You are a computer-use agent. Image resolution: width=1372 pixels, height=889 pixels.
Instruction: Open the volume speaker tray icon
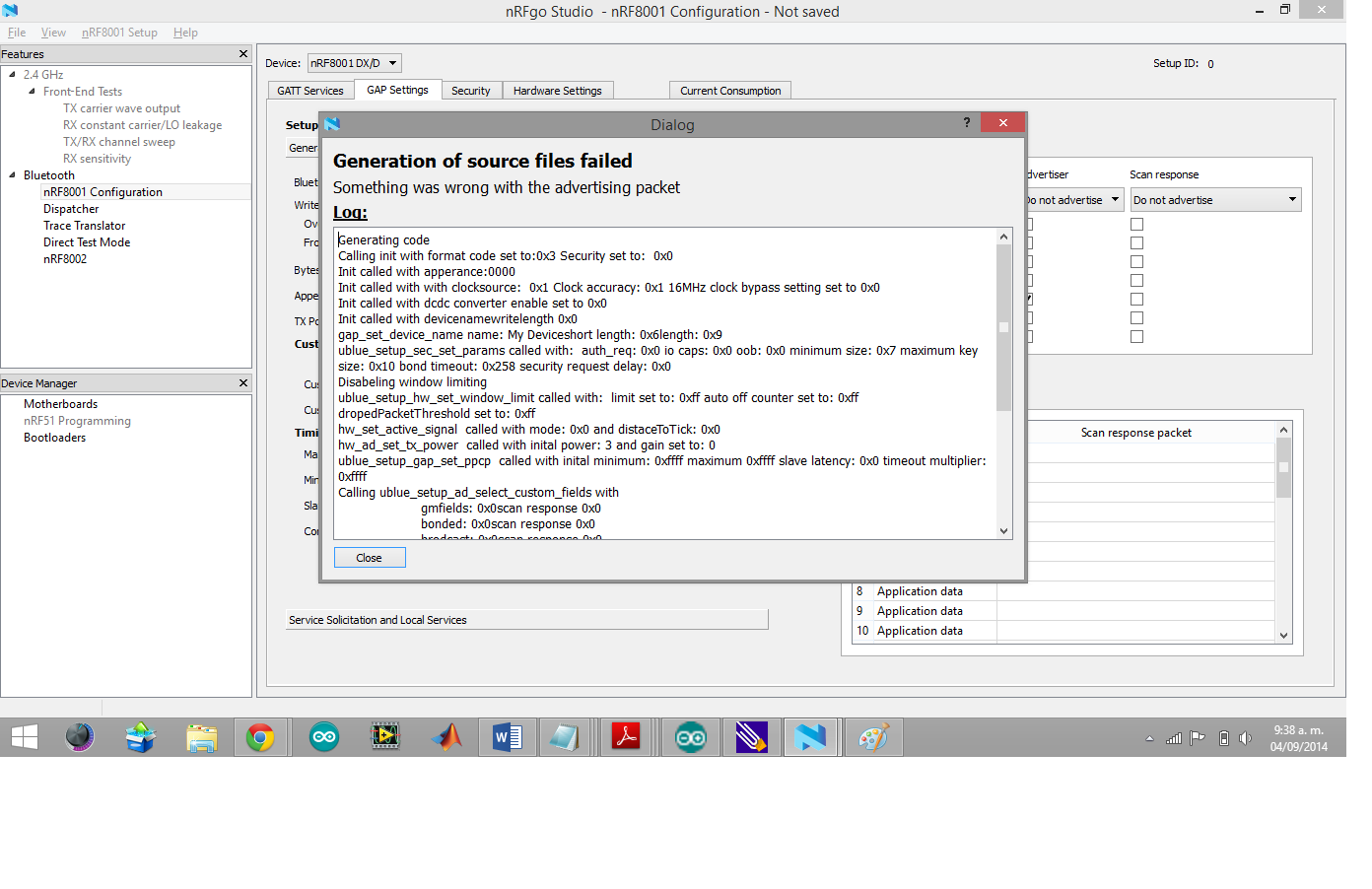(1245, 738)
